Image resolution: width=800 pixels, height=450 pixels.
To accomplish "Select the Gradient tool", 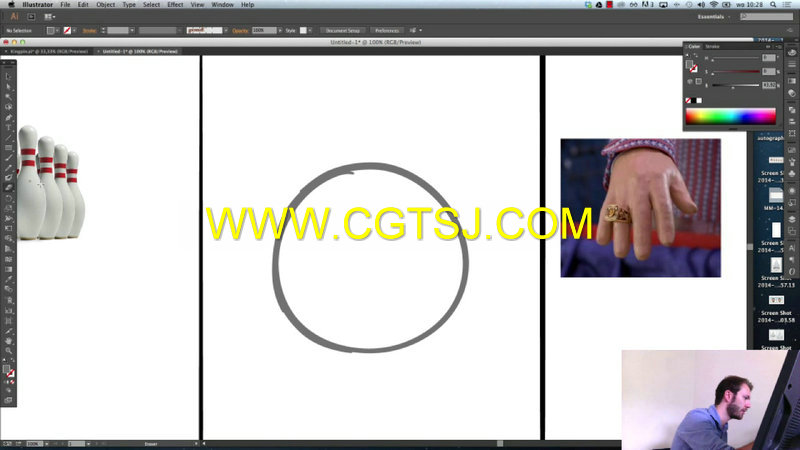I will [x=8, y=269].
